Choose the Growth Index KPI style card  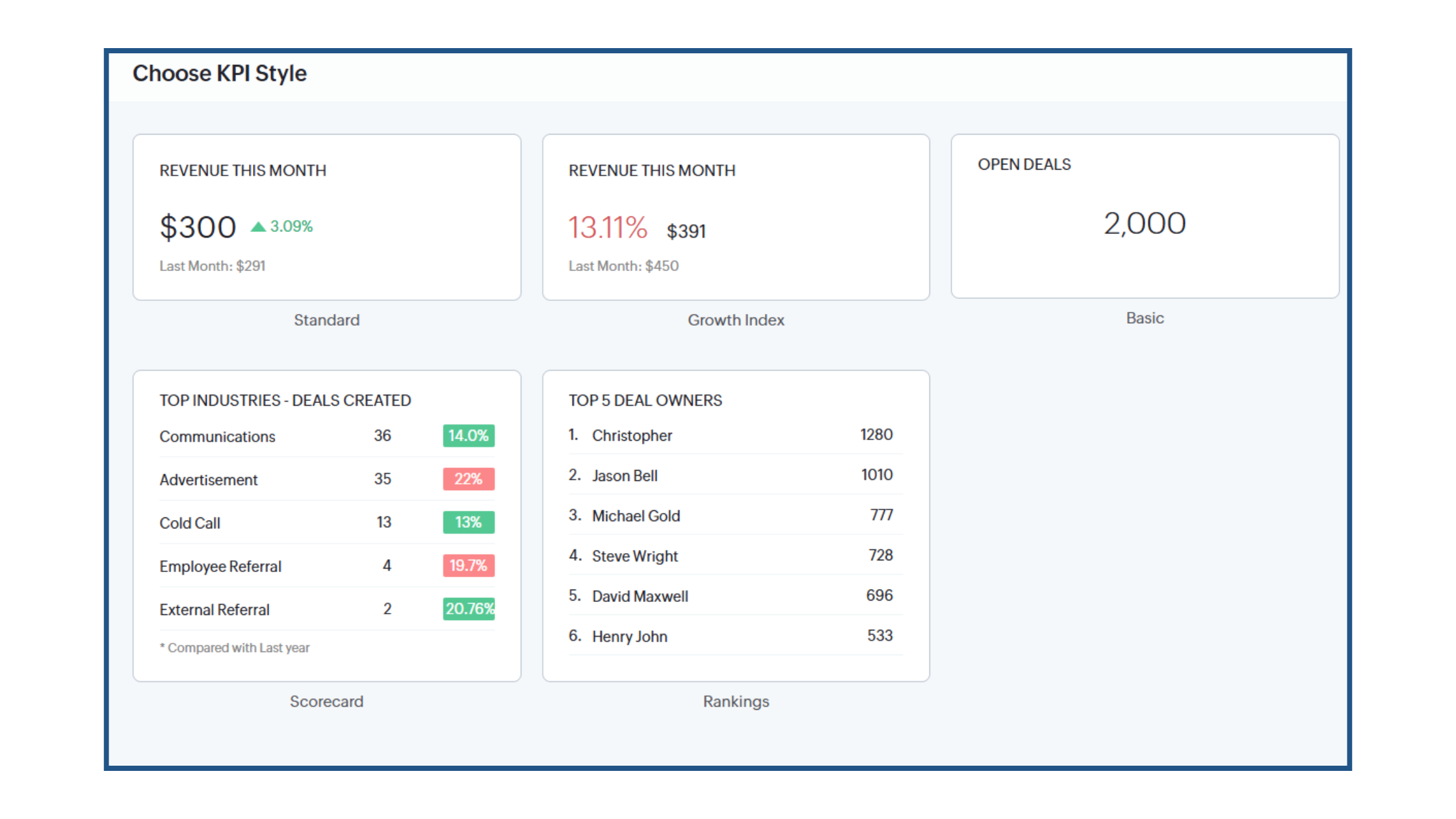736,217
